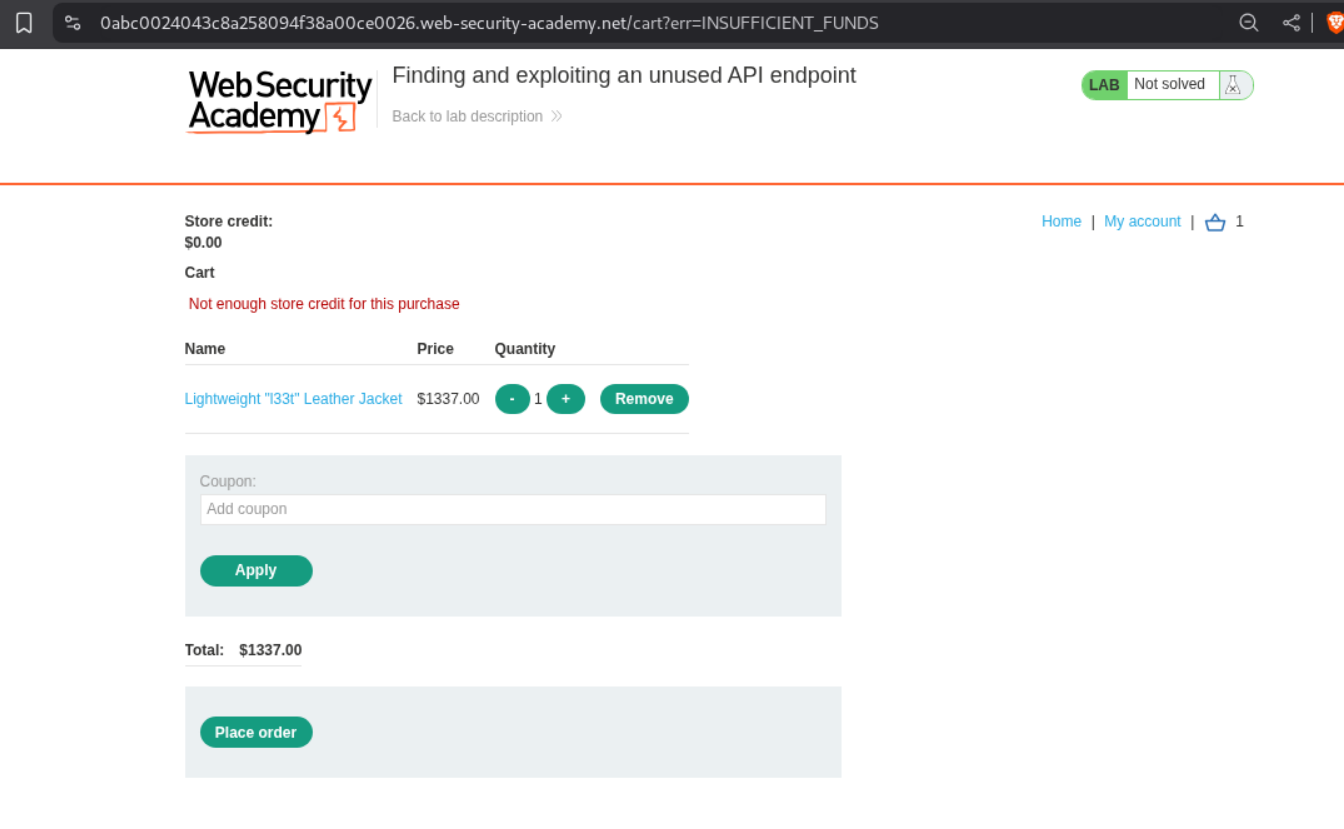Go to the Home page link
1344x829 pixels.
click(x=1061, y=221)
